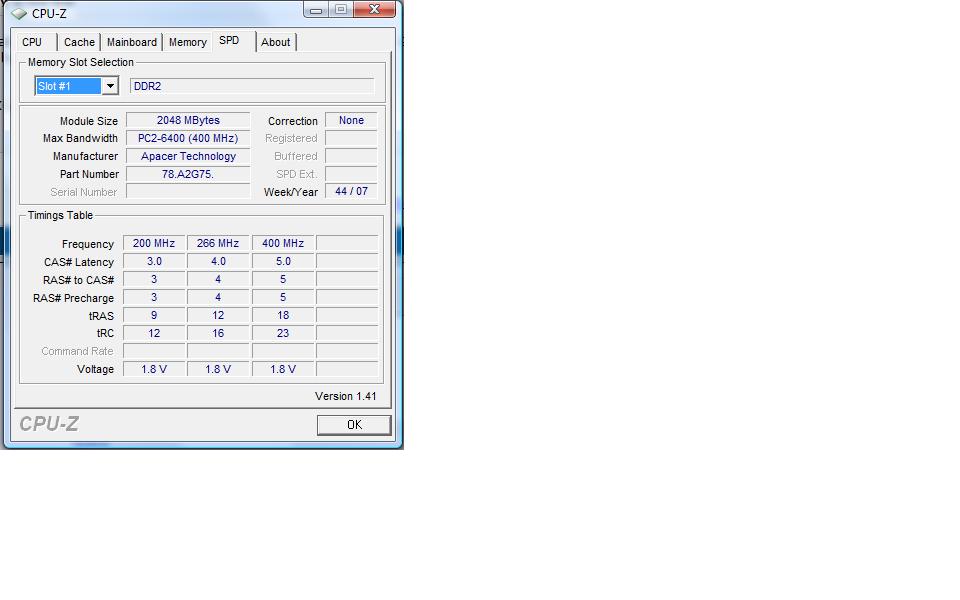Click the Slot #1 combo box selection
960x600 pixels.
point(68,86)
